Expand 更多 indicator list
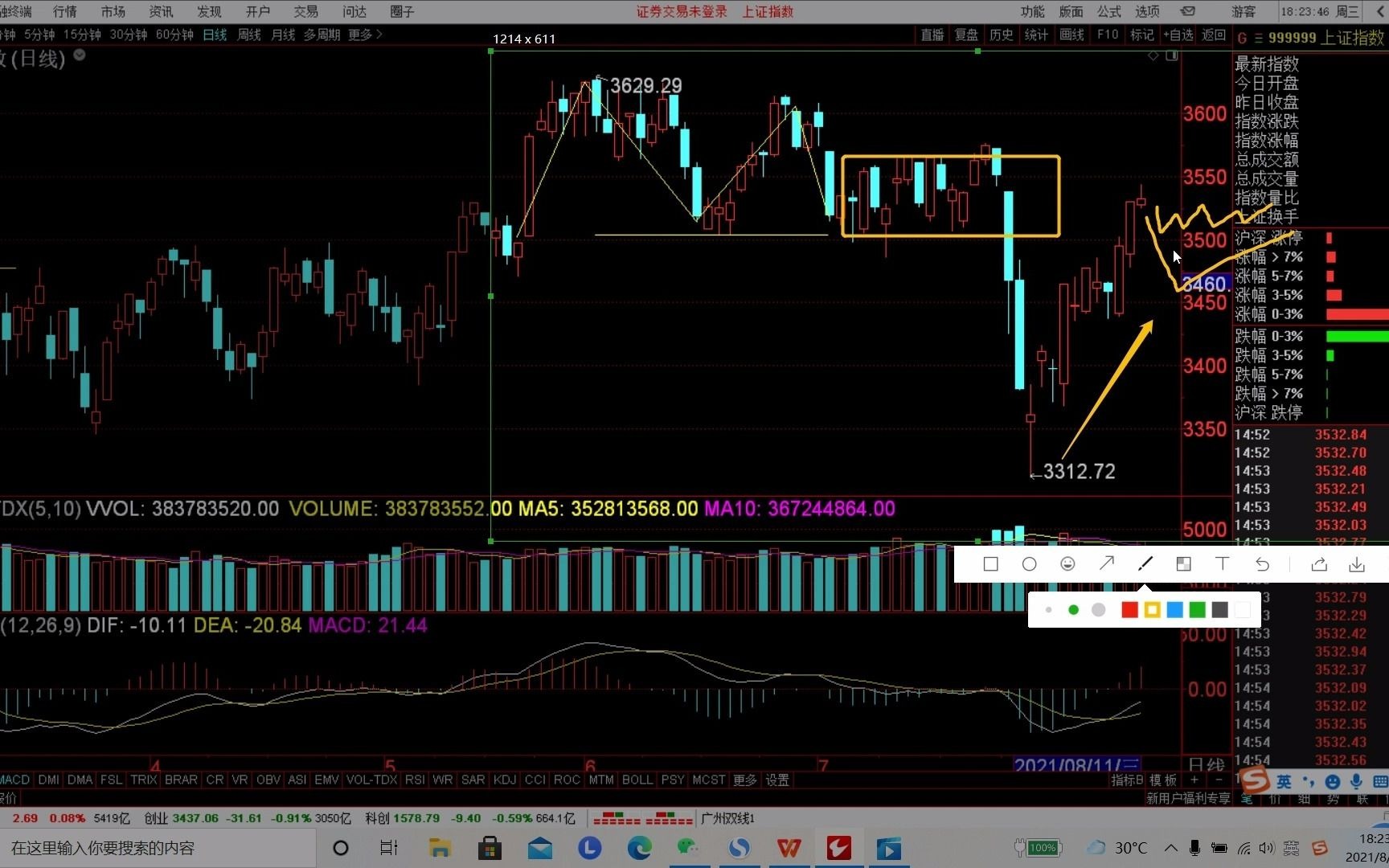Image resolution: width=1389 pixels, height=868 pixels. click(744, 780)
